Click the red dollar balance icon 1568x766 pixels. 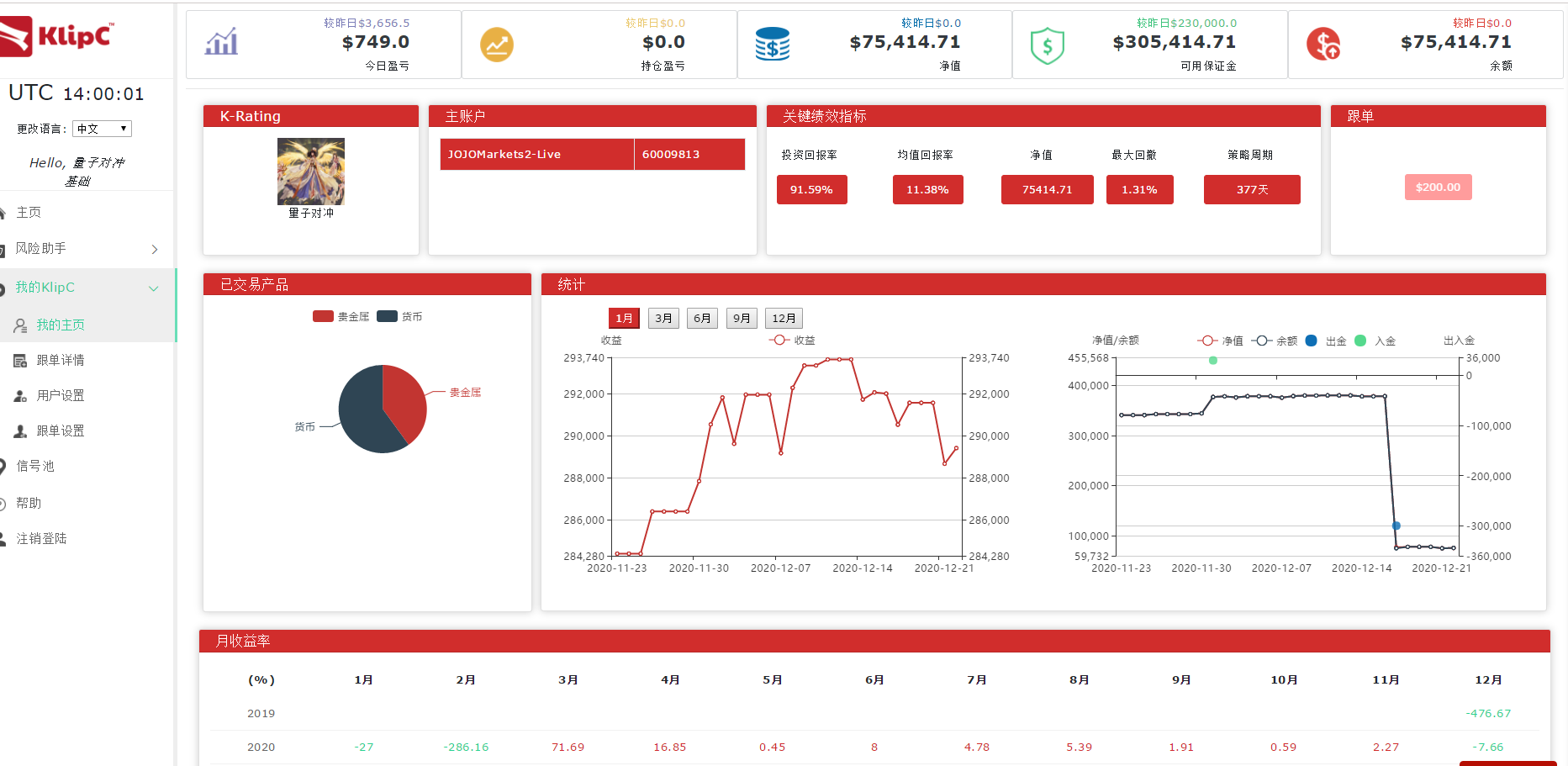[x=1323, y=44]
